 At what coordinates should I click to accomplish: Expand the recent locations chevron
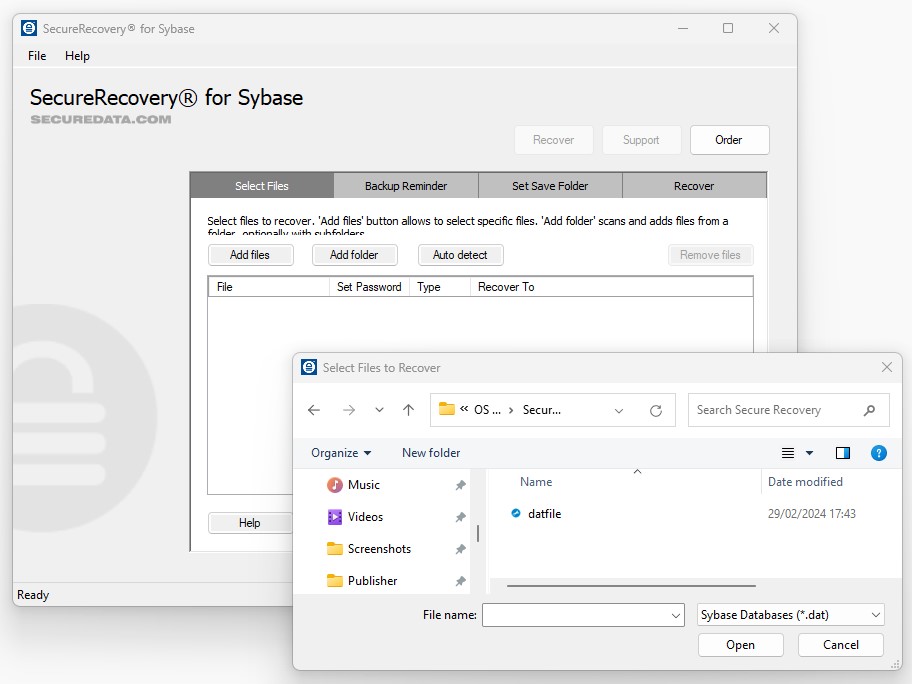coord(379,410)
